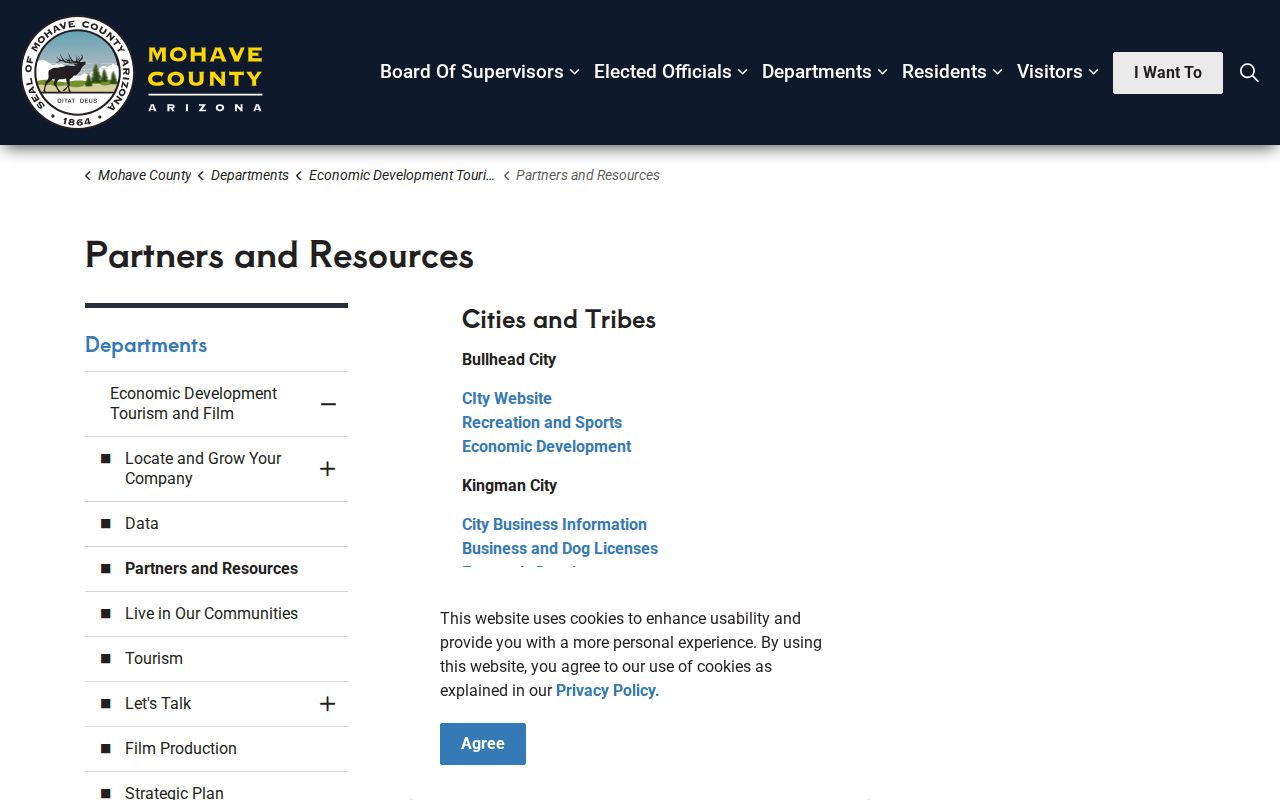Click the Mohave County seal logo

coord(77,73)
